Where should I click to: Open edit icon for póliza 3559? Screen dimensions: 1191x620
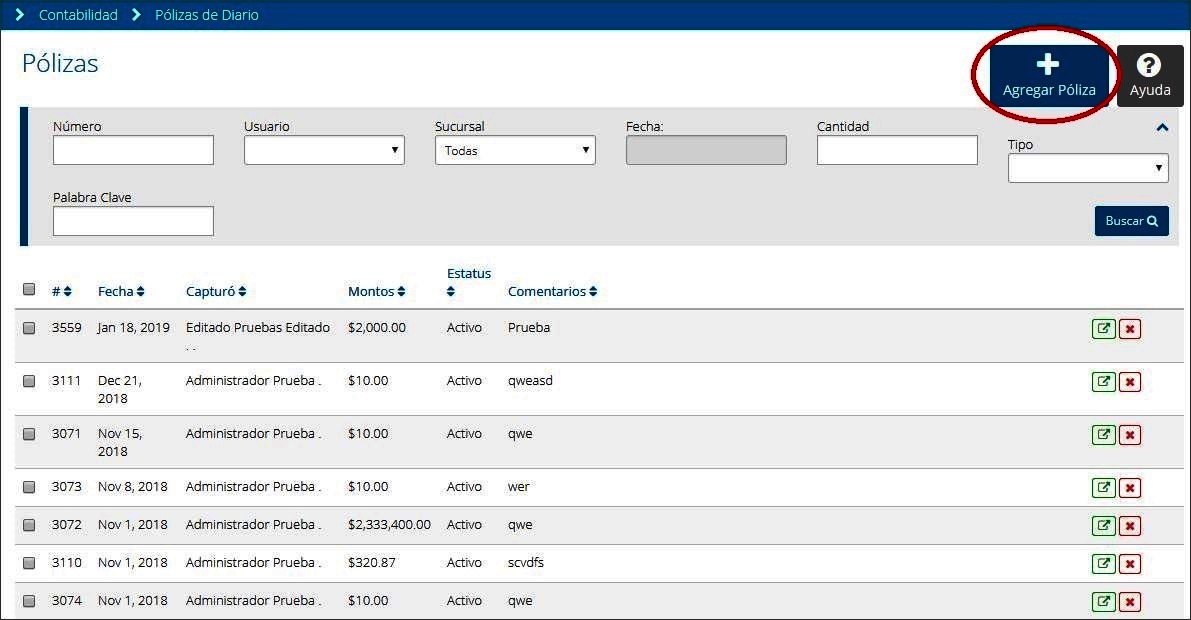click(1104, 329)
